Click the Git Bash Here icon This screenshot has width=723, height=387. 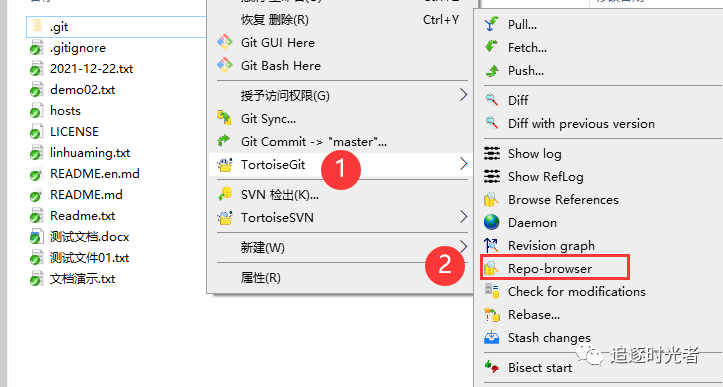point(225,65)
